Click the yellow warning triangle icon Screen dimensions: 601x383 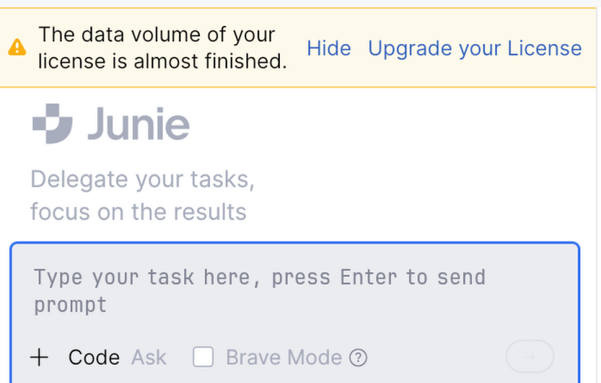pyautogui.click(x=17, y=47)
